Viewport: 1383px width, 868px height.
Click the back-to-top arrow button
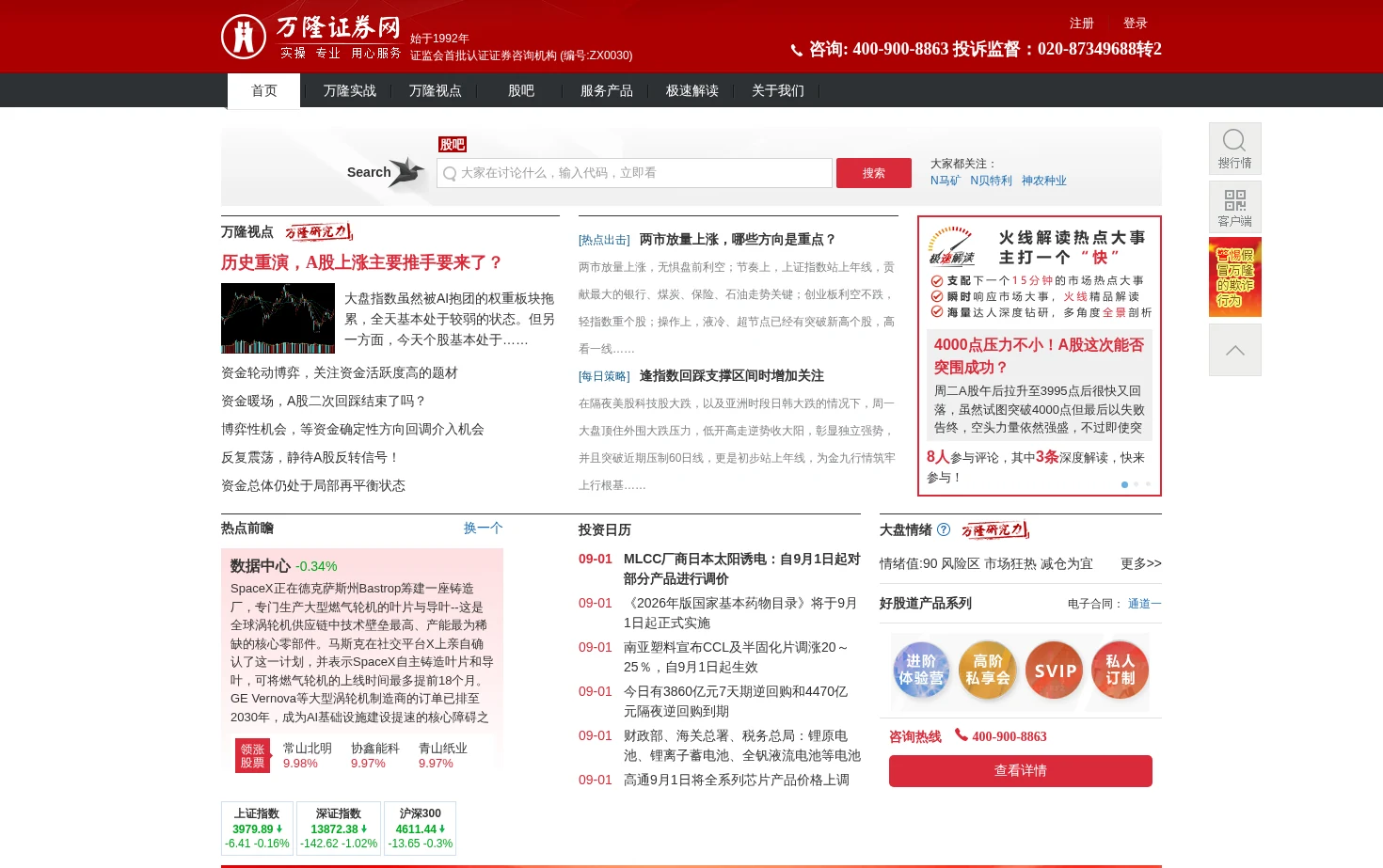coord(1234,350)
